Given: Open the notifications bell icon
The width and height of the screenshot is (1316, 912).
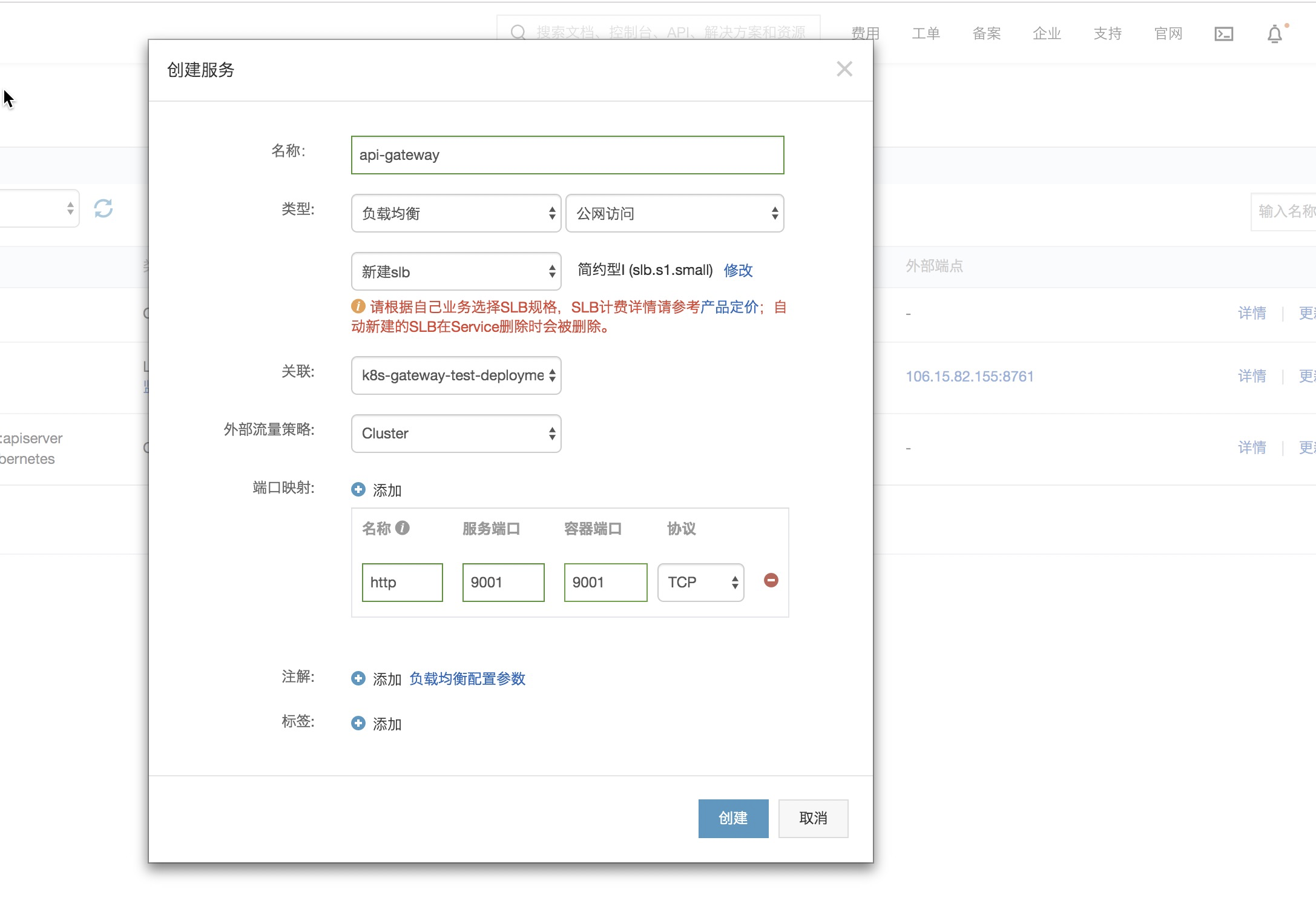Looking at the screenshot, I should (1275, 34).
